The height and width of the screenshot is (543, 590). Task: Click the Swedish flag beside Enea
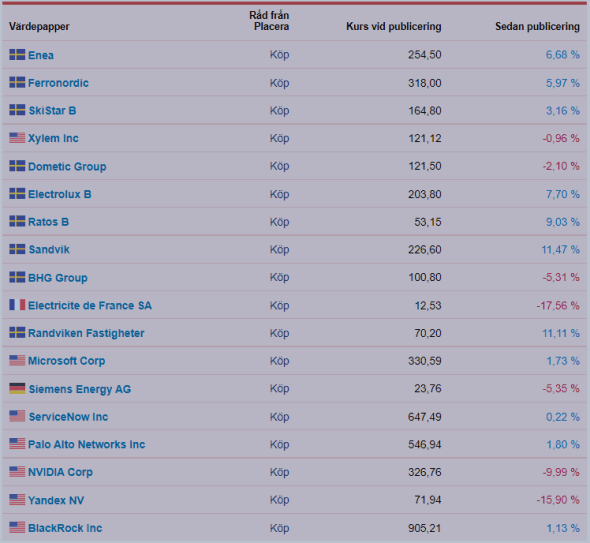point(17,55)
